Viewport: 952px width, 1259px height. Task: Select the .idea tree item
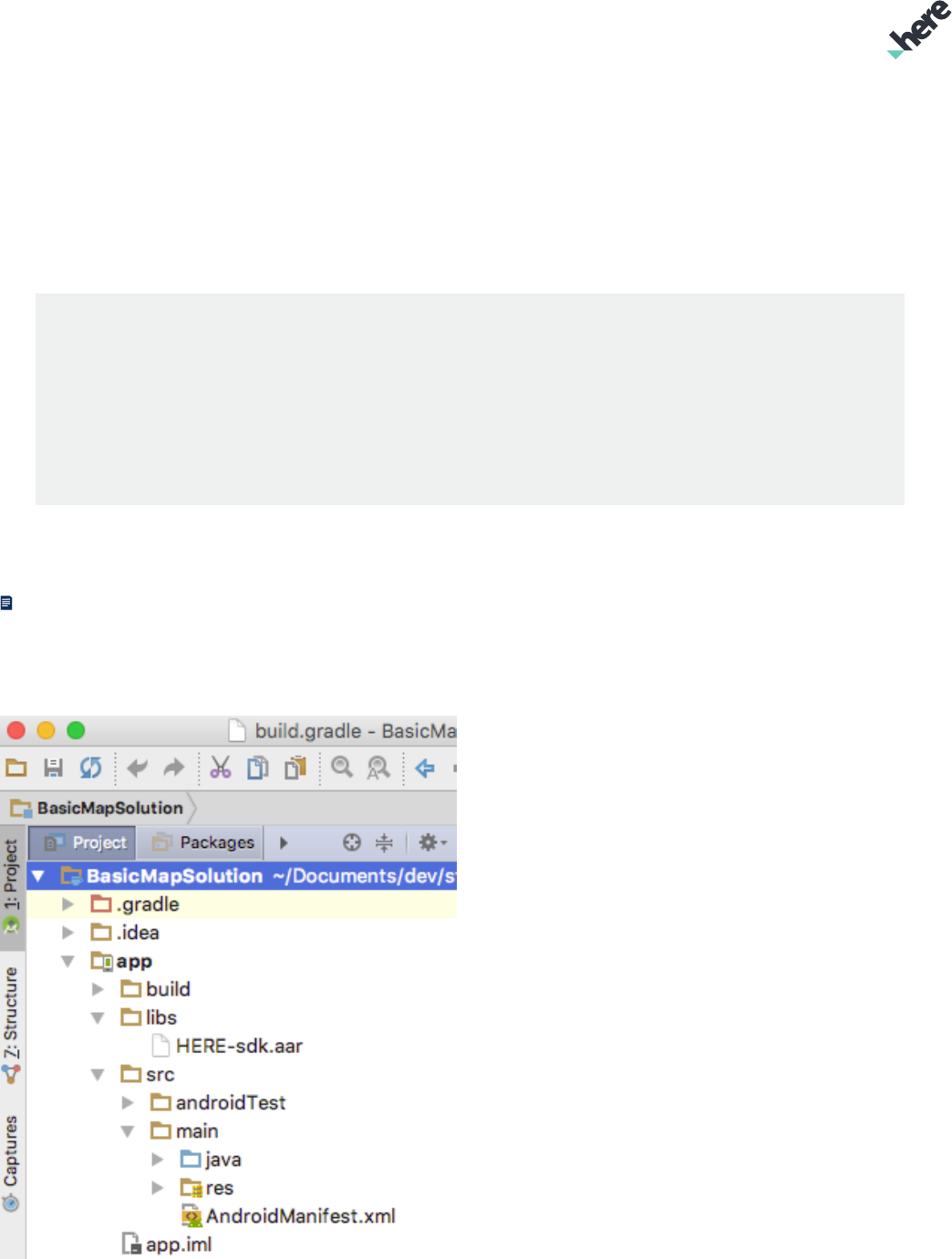click(x=125, y=933)
